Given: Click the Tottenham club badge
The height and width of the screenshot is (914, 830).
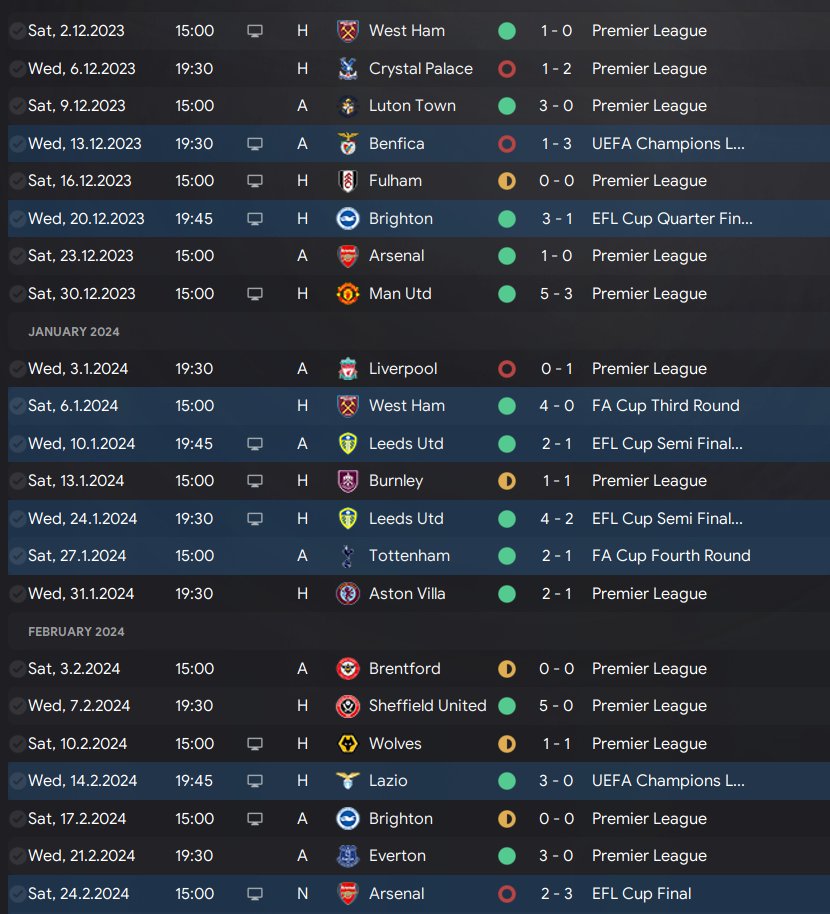Looking at the screenshot, I should click(348, 556).
